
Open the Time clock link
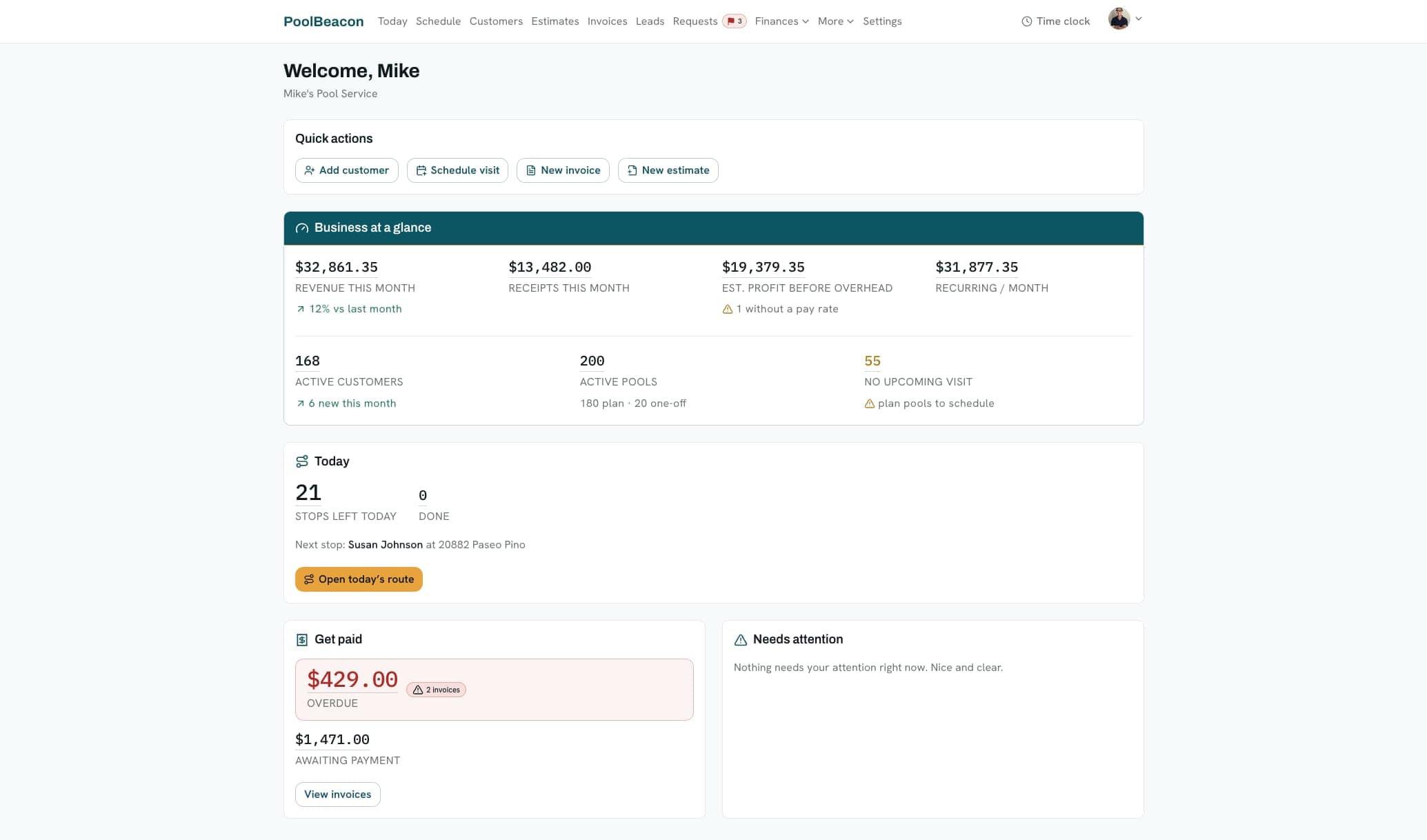pyautogui.click(x=1056, y=21)
